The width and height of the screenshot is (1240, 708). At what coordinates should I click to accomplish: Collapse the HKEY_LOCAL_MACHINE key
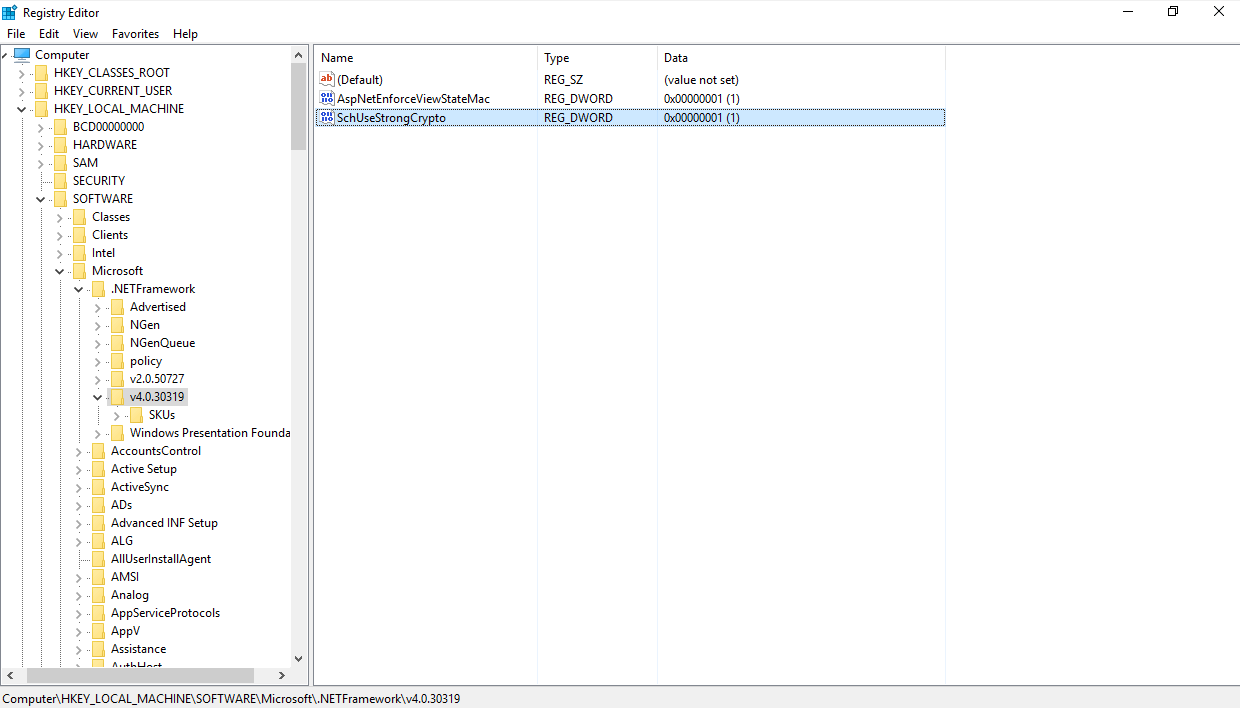click(22, 108)
